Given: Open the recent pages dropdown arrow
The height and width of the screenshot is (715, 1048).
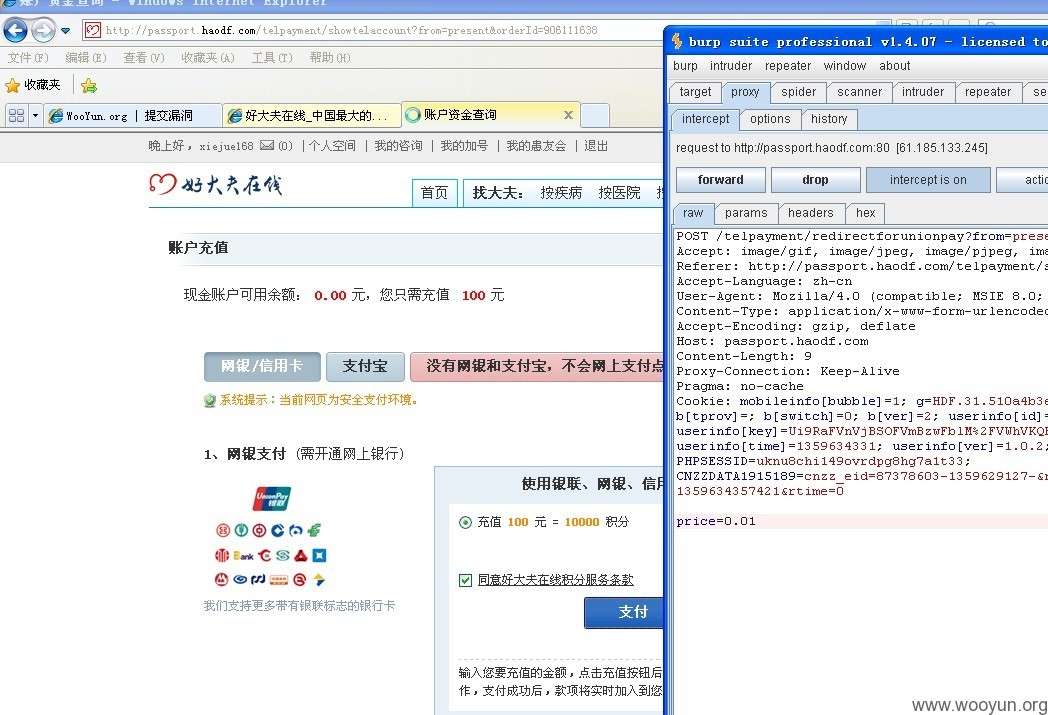Looking at the screenshot, I should (66, 31).
